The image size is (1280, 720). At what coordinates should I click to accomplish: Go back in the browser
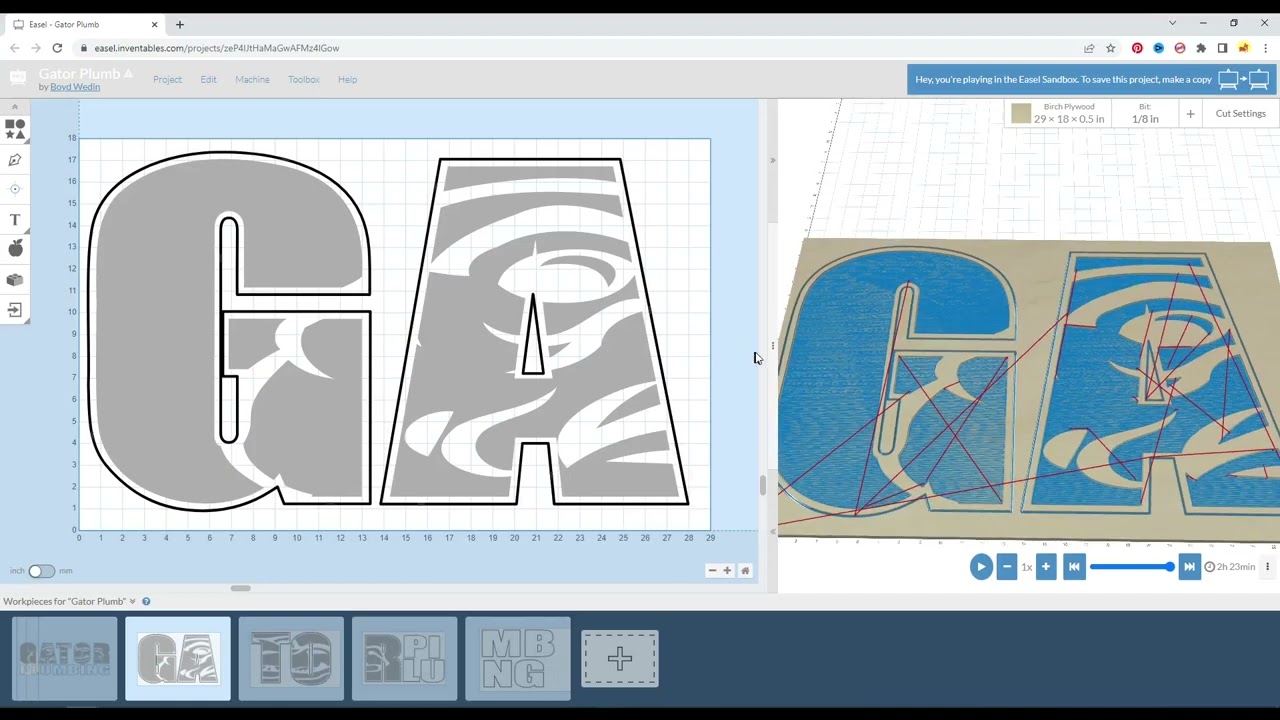(14, 48)
